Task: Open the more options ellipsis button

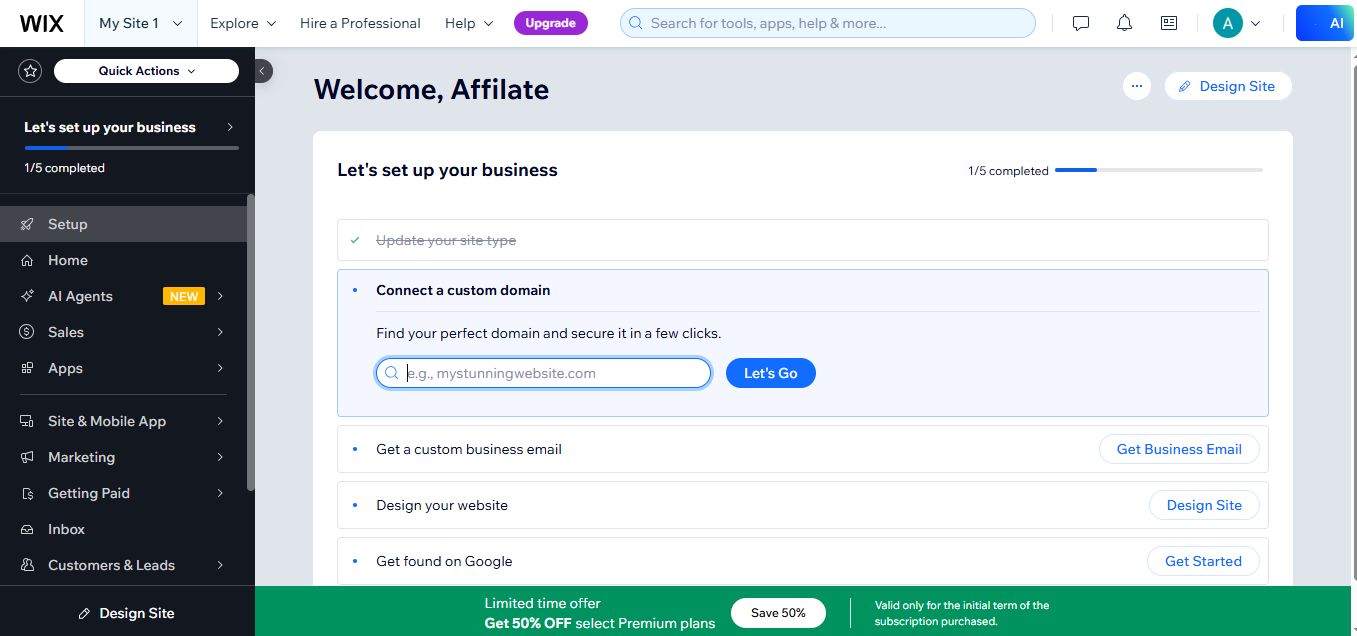Action: click(x=1136, y=86)
